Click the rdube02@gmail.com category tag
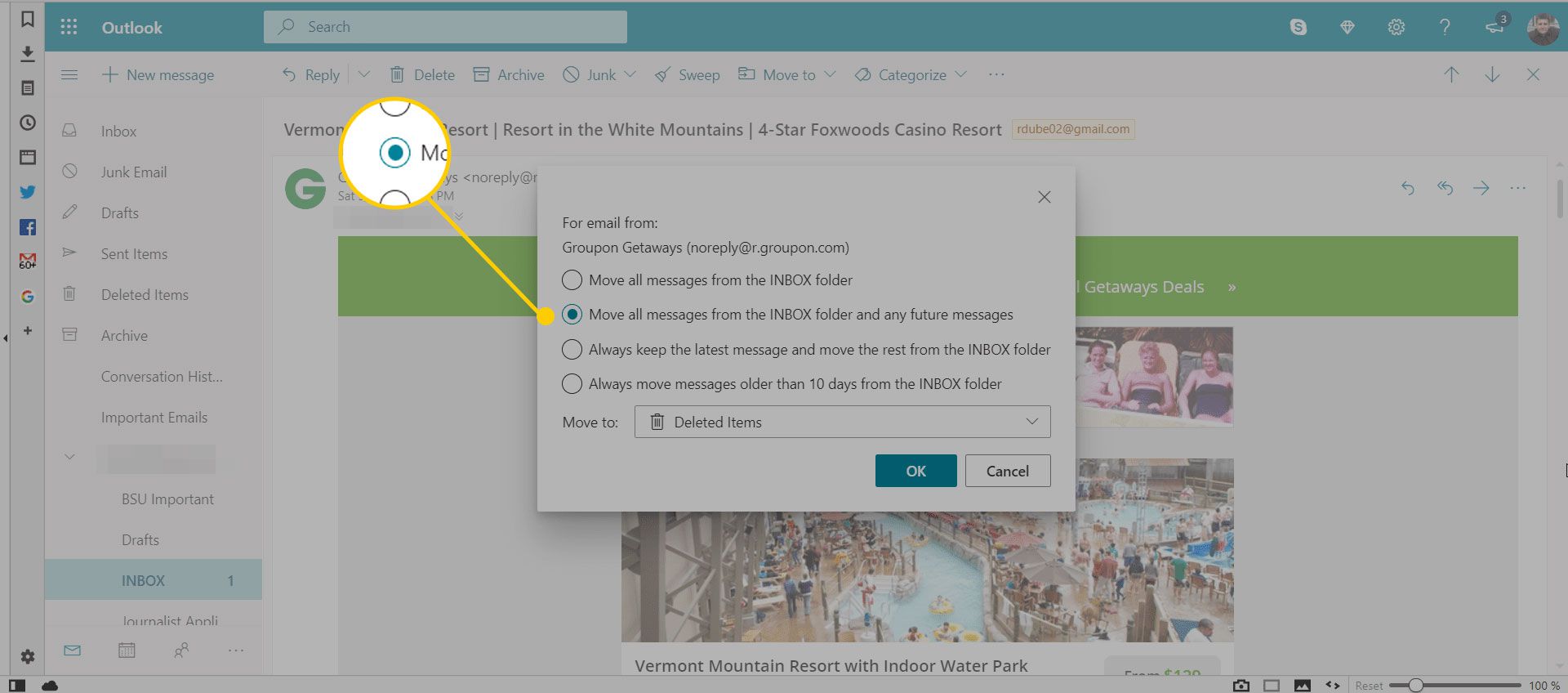Image resolution: width=1568 pixels, height=693 pixels. (x=1073, y=129)
